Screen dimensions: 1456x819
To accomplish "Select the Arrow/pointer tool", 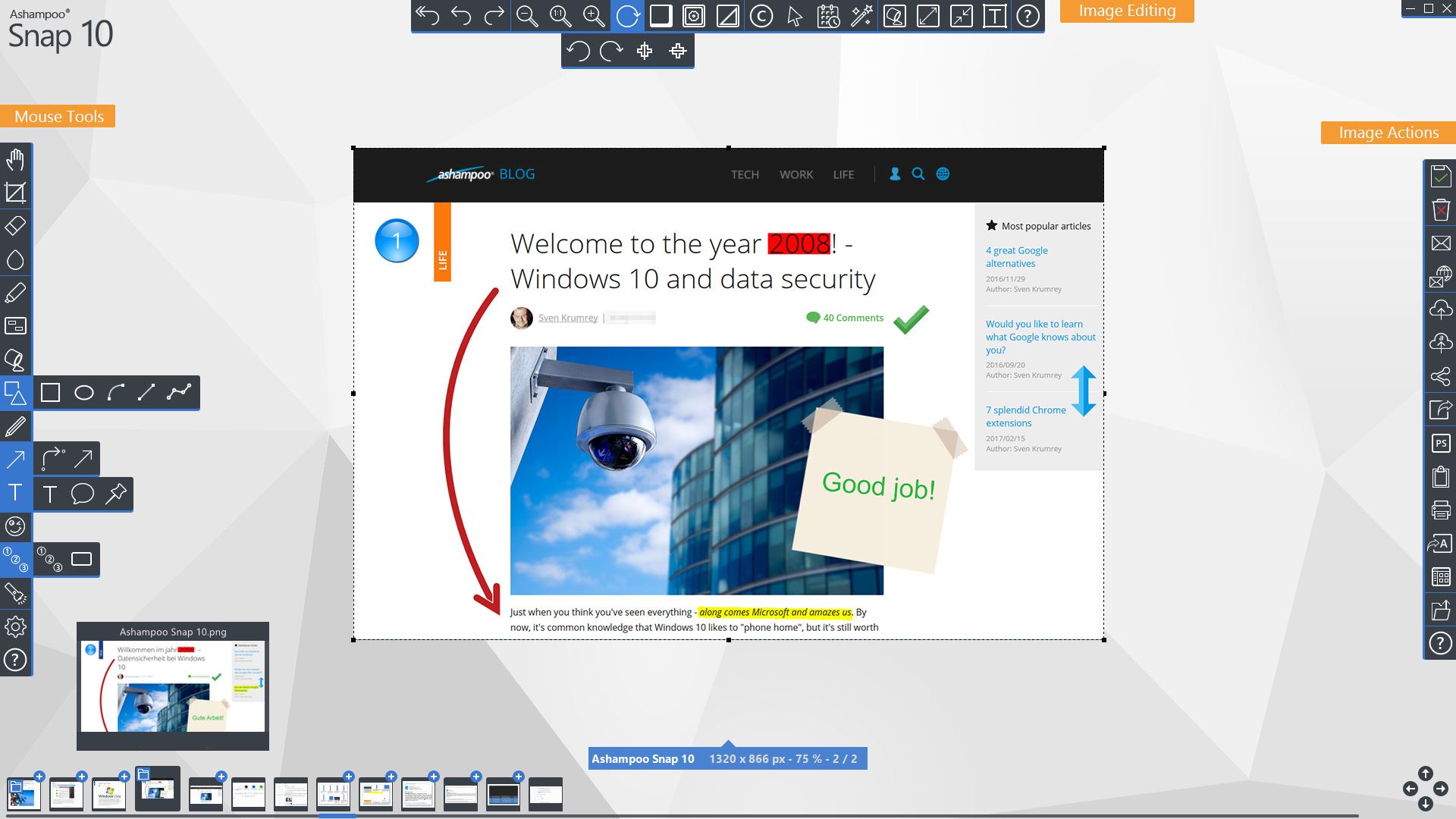I will (795, 14).
